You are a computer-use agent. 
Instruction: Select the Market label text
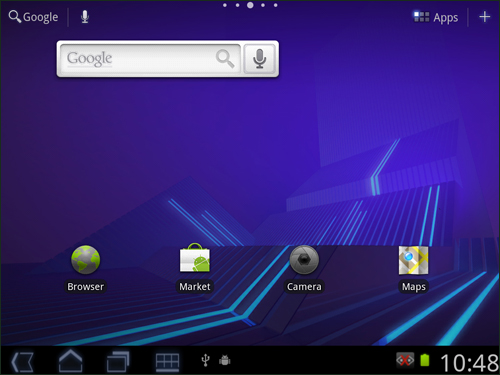click(195, 287)
